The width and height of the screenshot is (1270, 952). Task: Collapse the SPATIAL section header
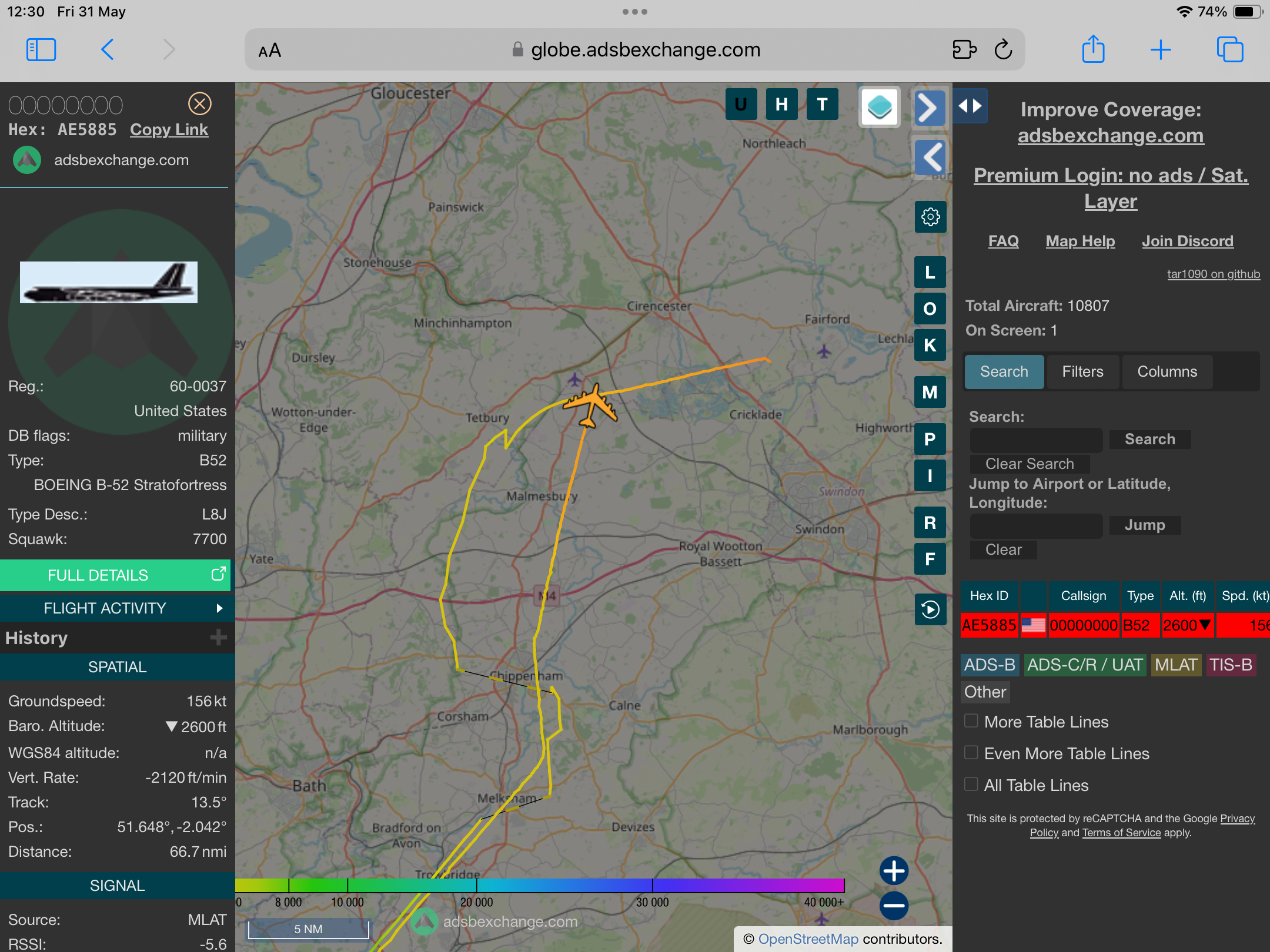click(x=117, y=667)
